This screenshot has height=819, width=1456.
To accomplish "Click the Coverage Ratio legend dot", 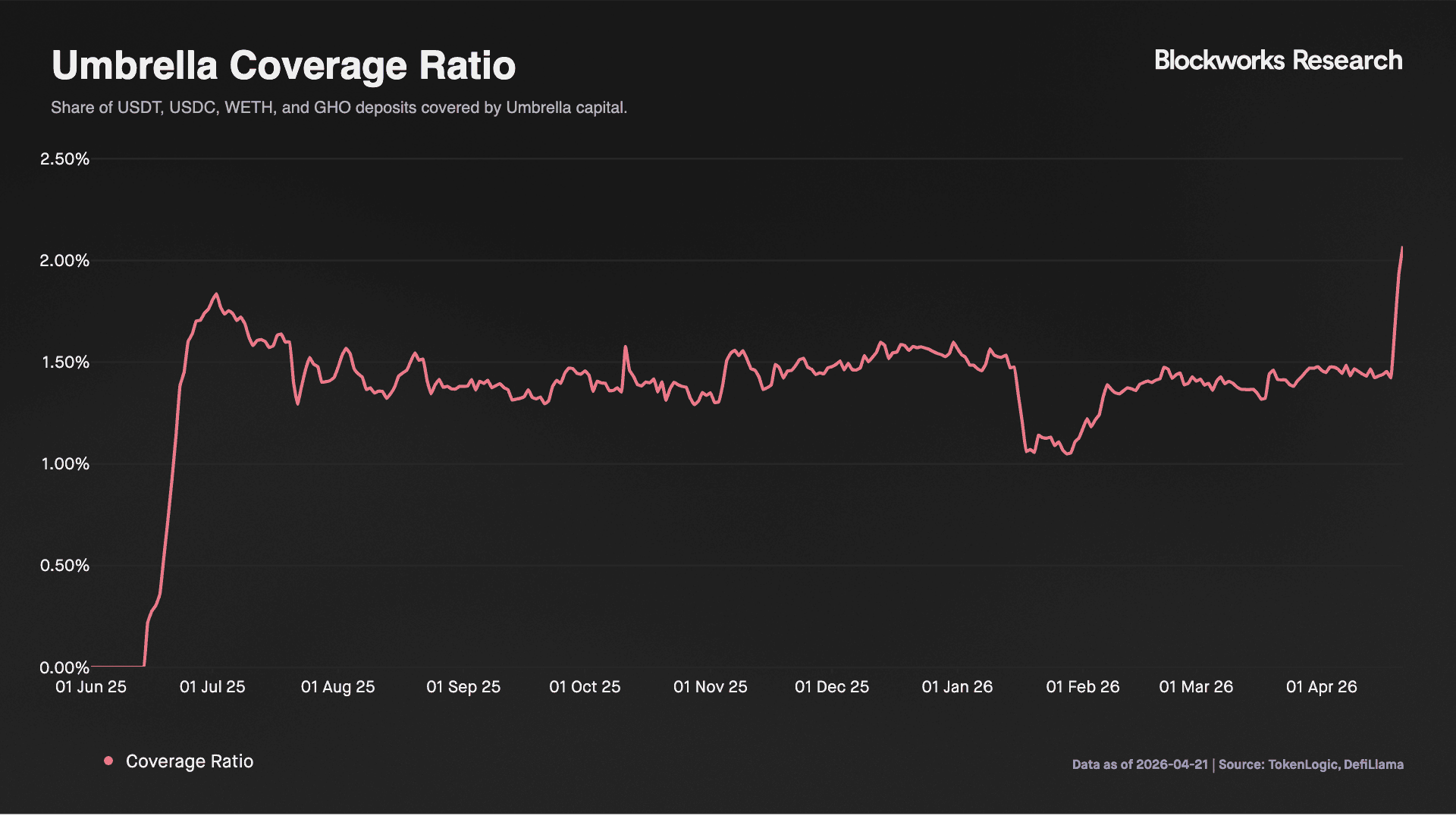I will [108, 761].
